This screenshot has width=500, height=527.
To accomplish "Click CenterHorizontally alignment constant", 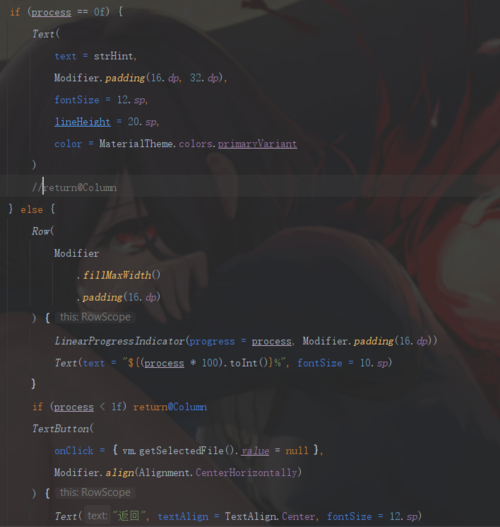I will 246,473.
